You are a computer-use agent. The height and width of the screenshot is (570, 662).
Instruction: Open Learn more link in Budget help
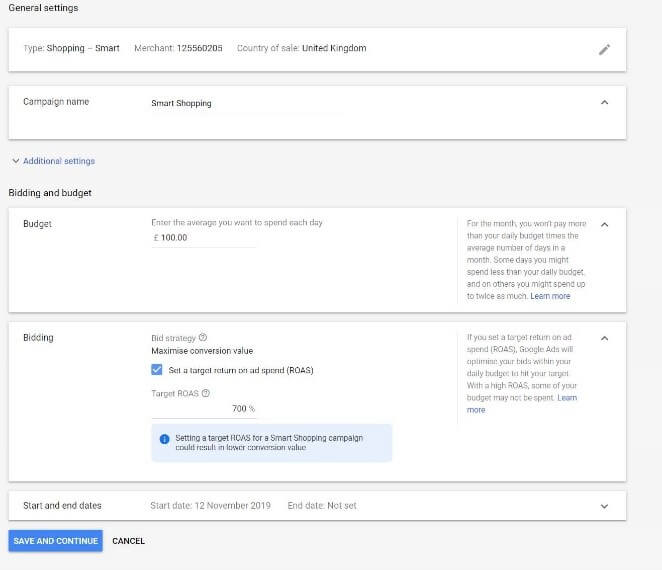coord(550,296)
